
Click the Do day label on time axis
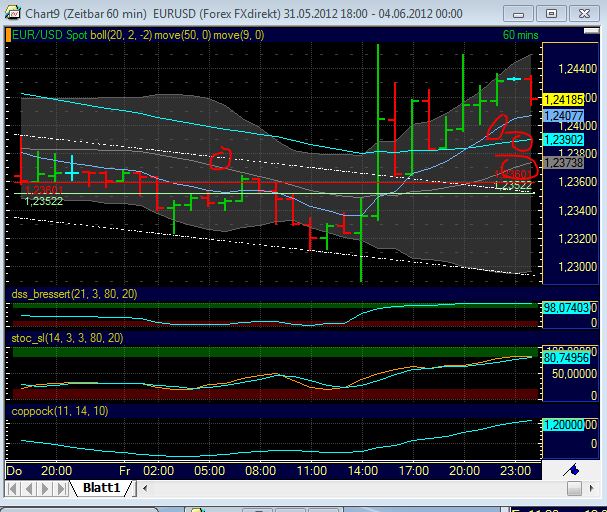point(14,471)
